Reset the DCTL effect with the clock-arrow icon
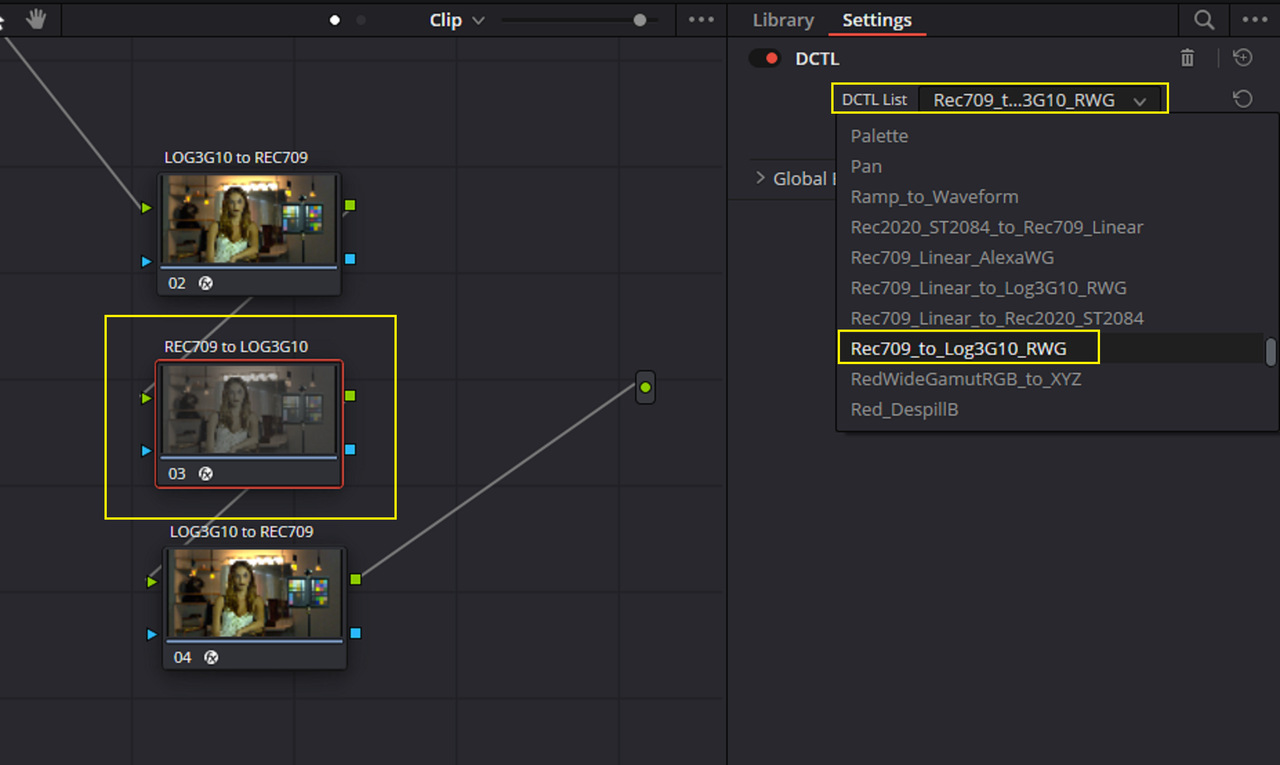Screen dimensions: 1280x765 coord(1242,58)
